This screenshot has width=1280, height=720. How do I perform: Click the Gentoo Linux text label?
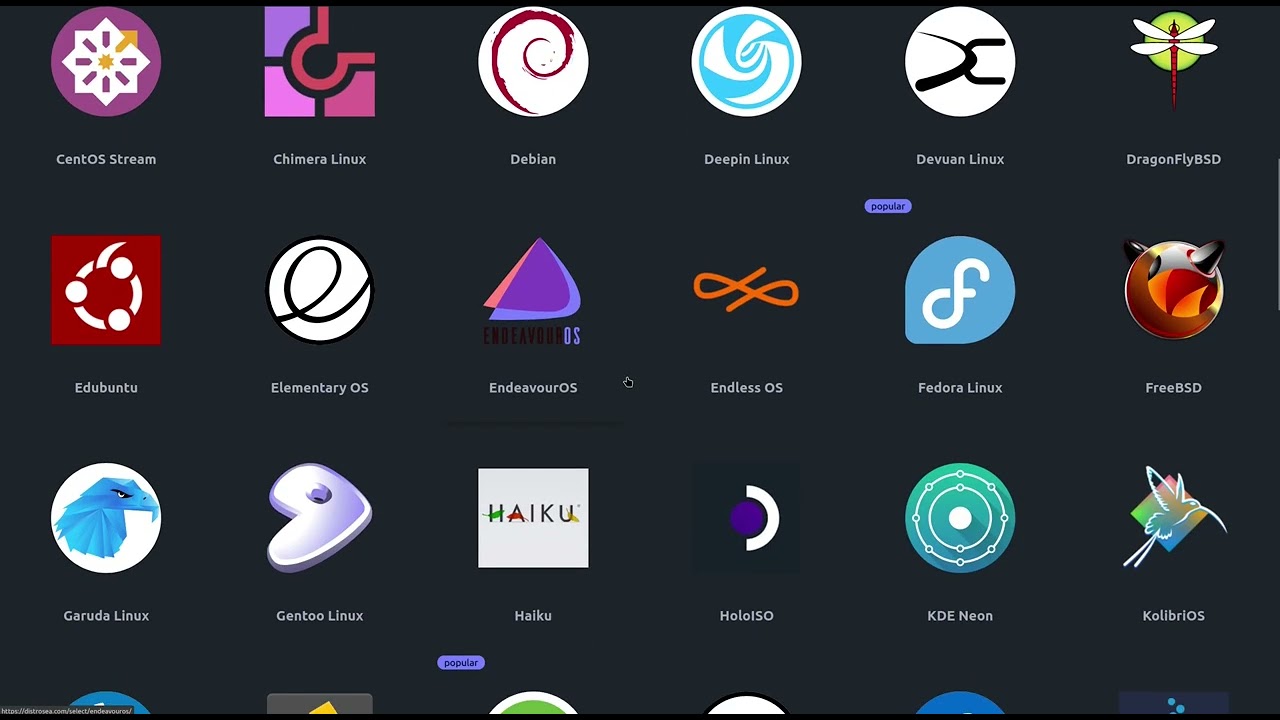coord(320,615)
